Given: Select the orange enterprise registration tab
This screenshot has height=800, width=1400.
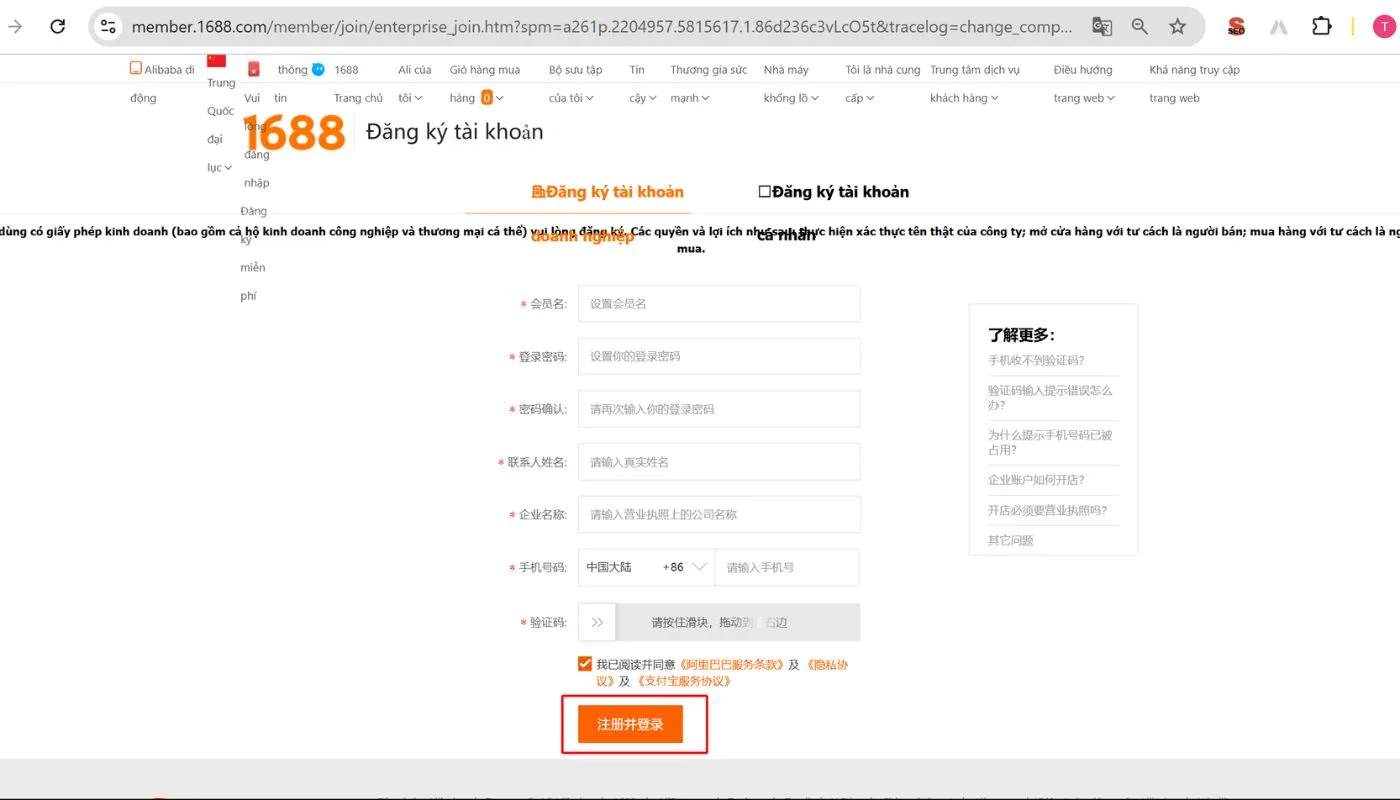Looking at the screenshot, I should pos(607,192).
